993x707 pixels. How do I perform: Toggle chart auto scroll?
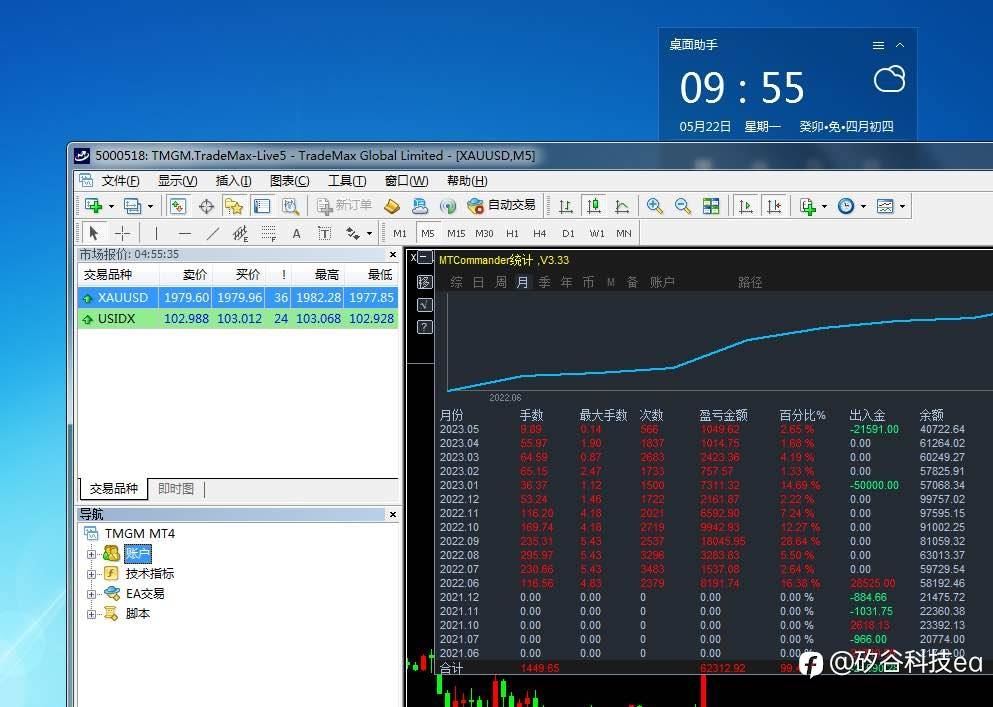click(x=746, y=206)
